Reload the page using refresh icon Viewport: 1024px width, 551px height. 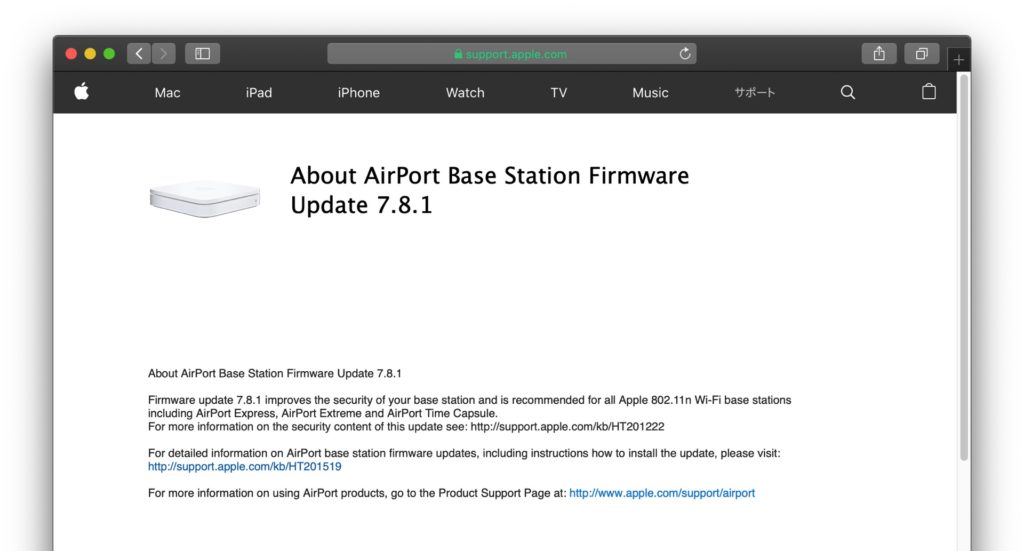pos(685,54)
